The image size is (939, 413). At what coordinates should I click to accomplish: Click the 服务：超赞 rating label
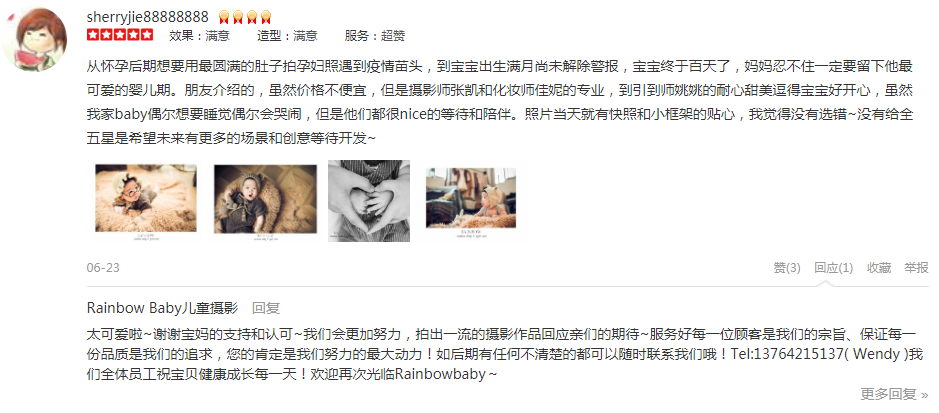point(375,35)
